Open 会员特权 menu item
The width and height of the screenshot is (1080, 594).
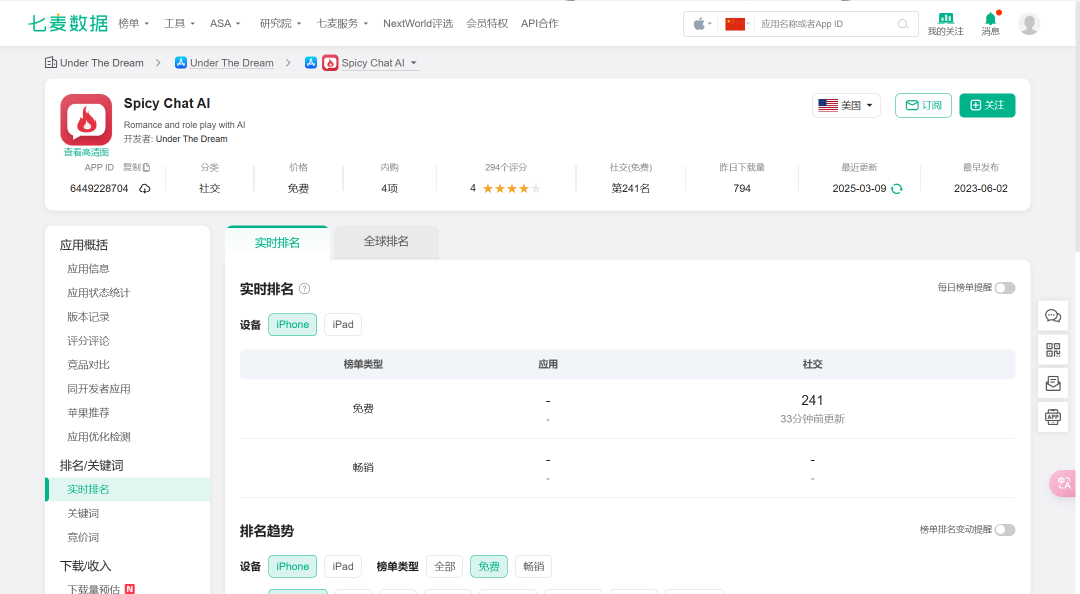(487, 23)
